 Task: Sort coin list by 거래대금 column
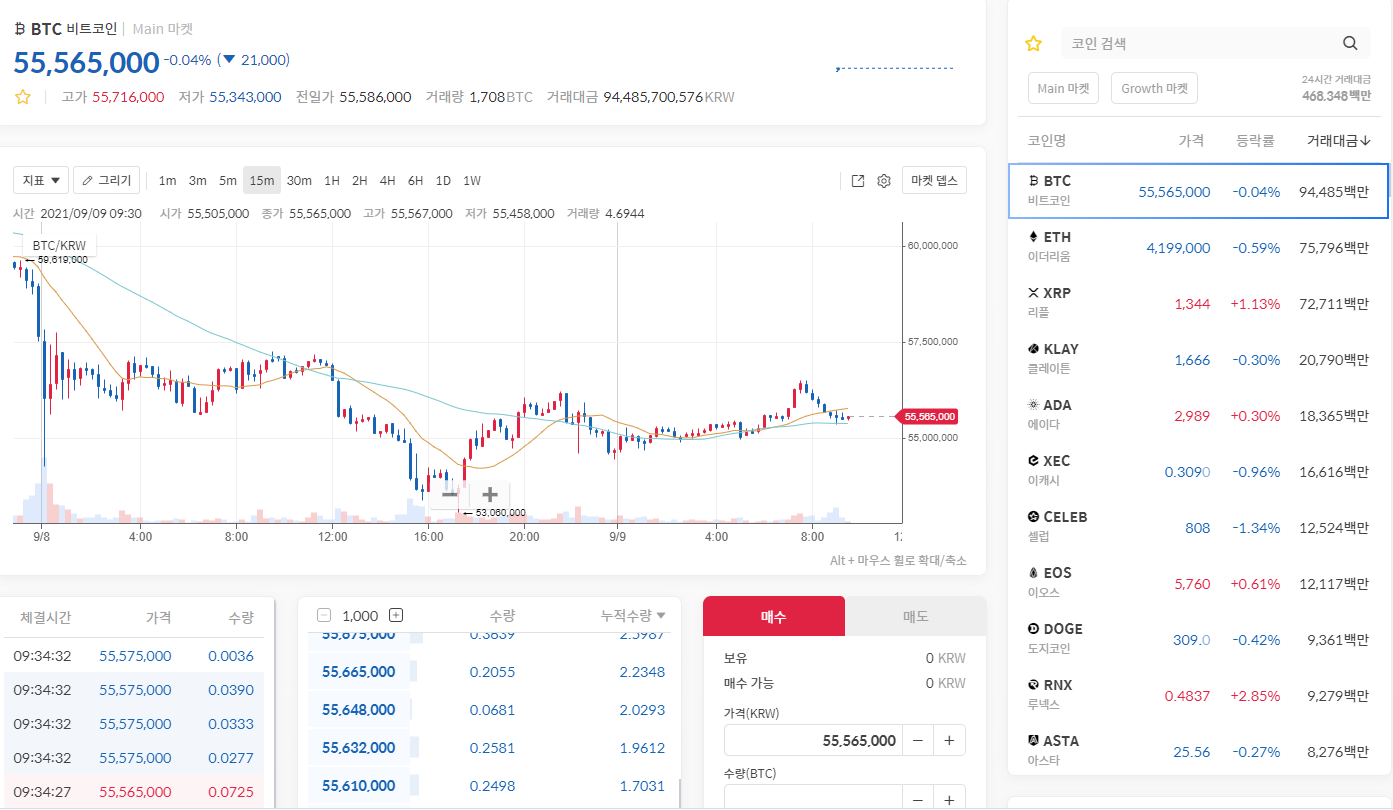1338,141
